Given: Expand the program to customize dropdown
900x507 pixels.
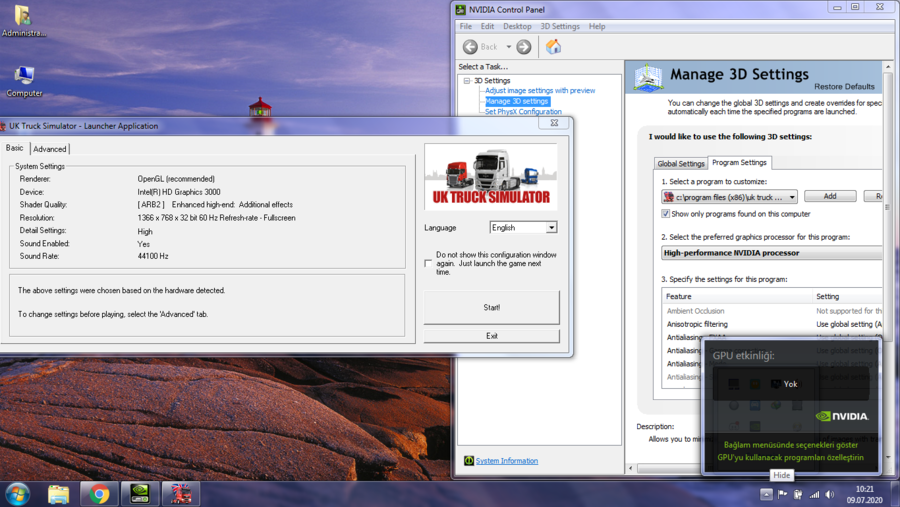Looking at the screenshot, I should pyautogui.click(x=792, y=197).
